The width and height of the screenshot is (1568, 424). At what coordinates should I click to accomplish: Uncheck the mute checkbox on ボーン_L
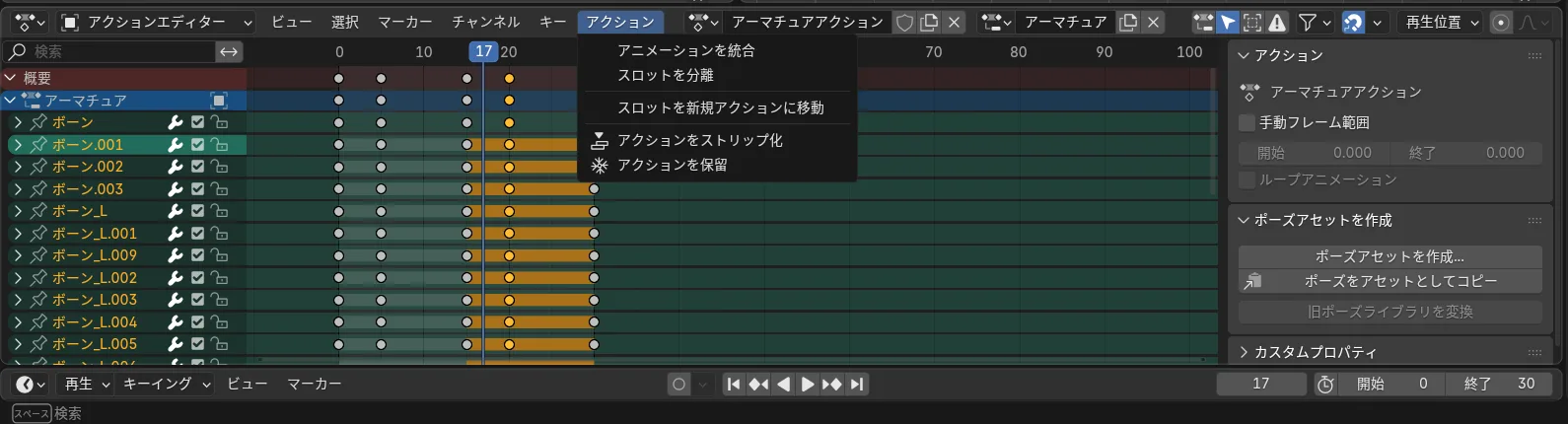click(197, 211)
